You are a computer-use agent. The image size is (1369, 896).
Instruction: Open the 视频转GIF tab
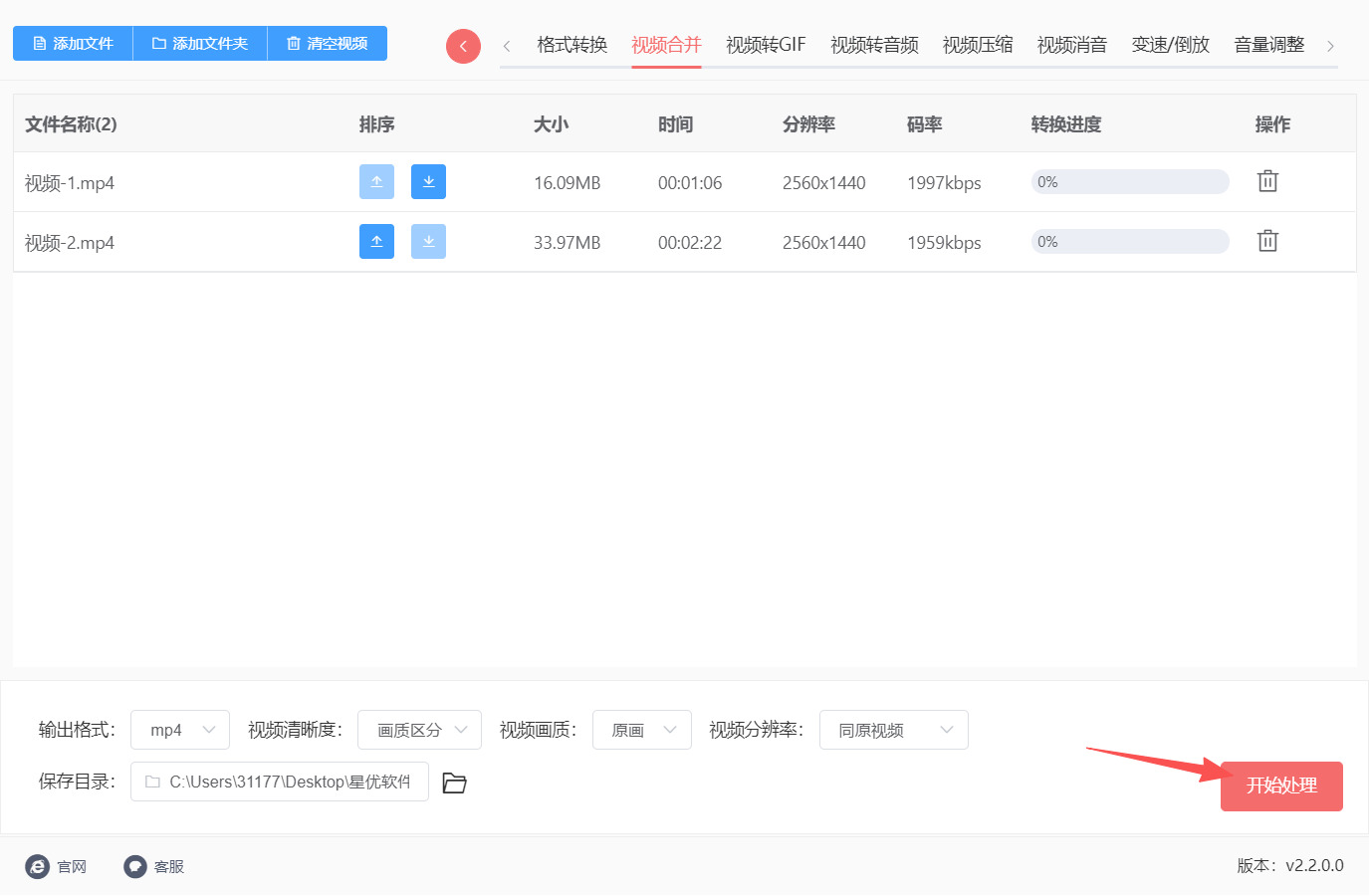766,45
